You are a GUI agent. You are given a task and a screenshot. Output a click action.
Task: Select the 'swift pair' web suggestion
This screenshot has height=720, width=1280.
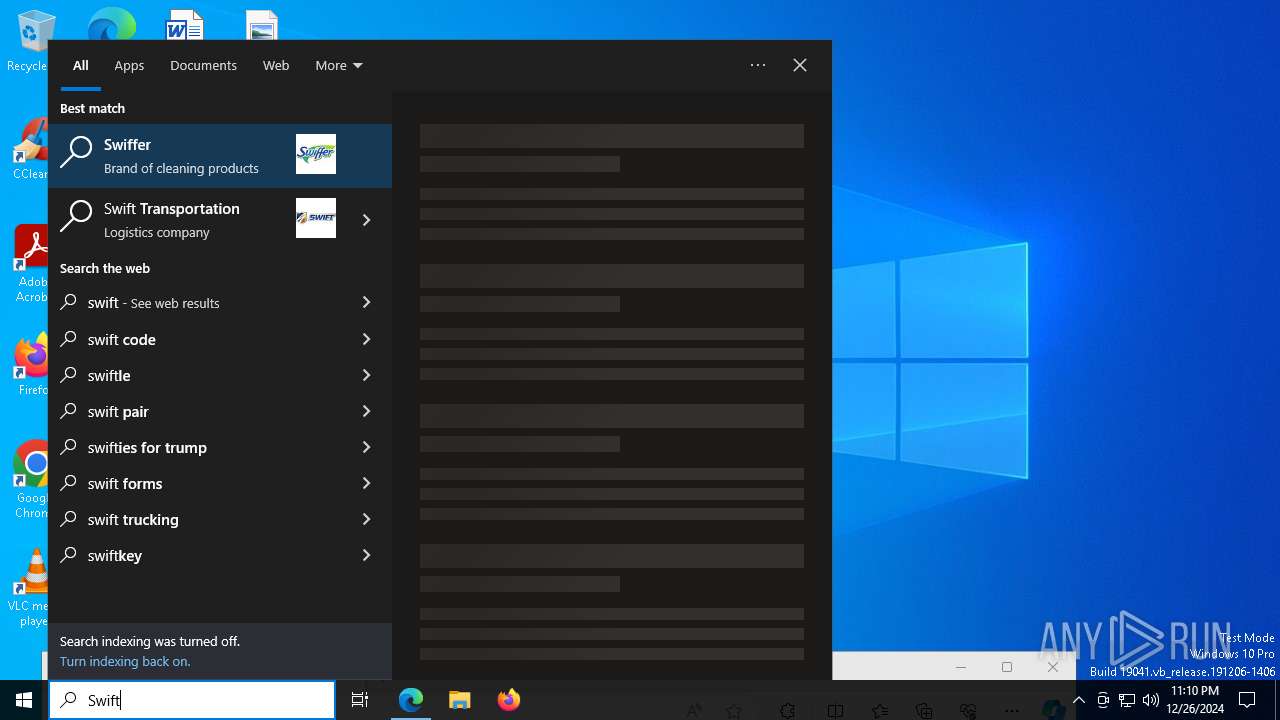point(195,411)
